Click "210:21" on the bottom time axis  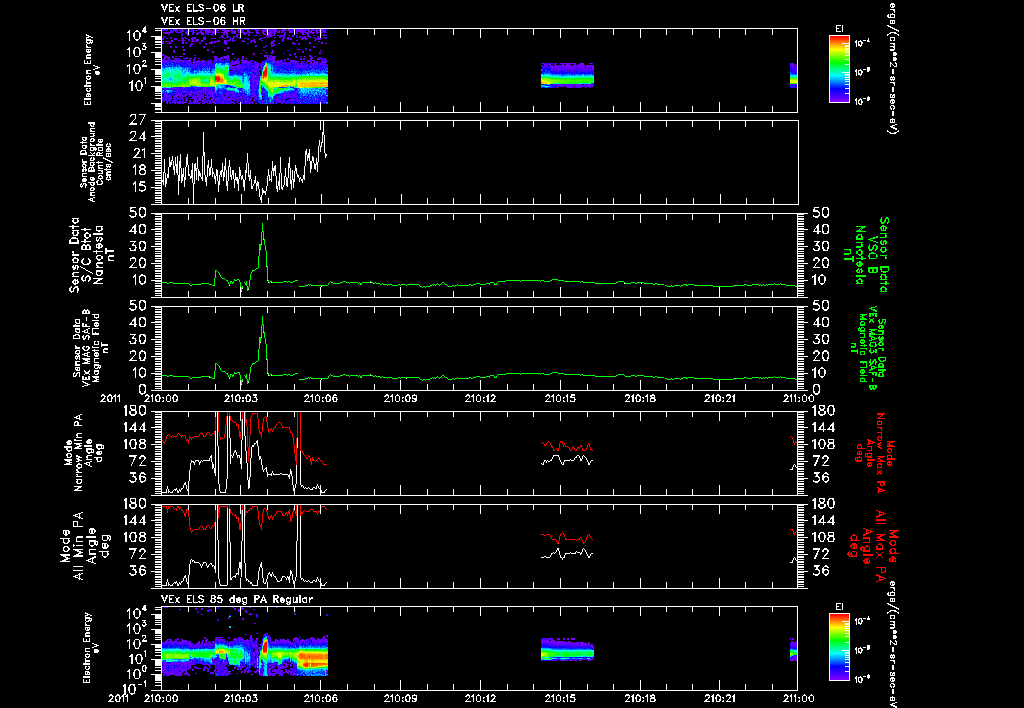click(x=720, y=698)
